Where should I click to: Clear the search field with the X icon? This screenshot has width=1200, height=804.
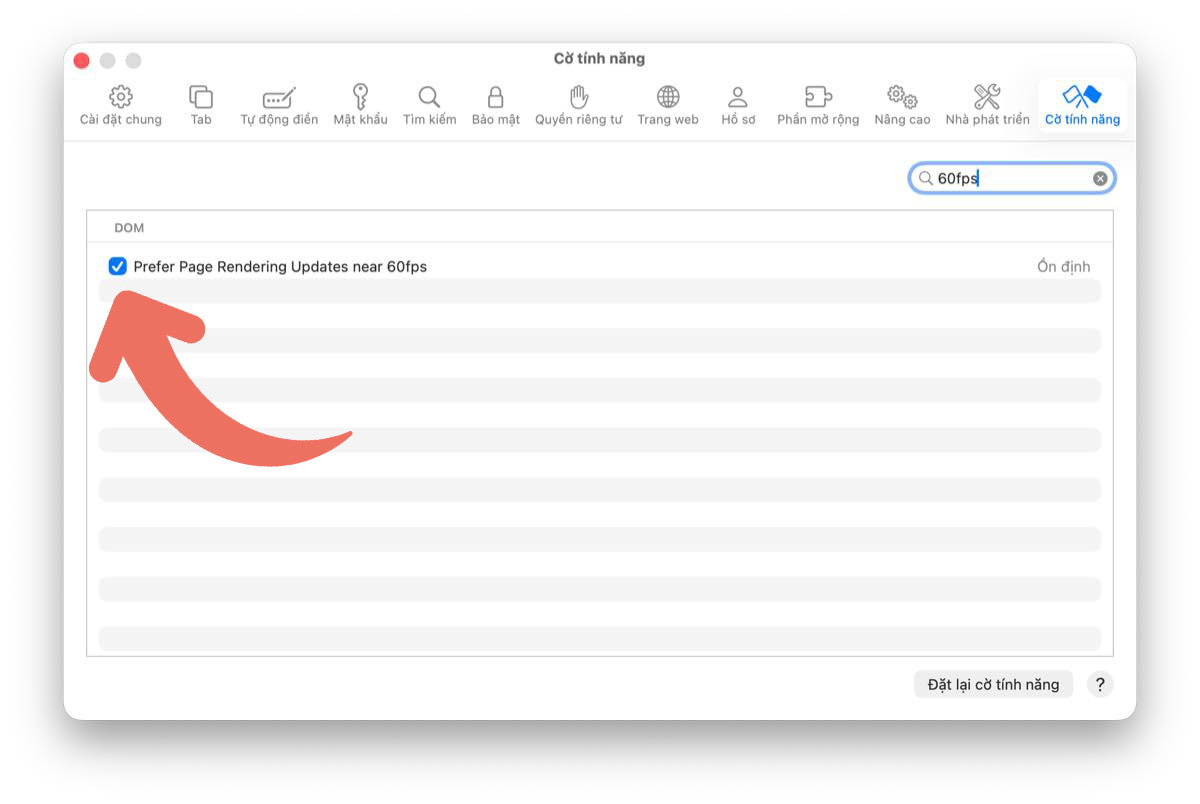(1100, 179)
